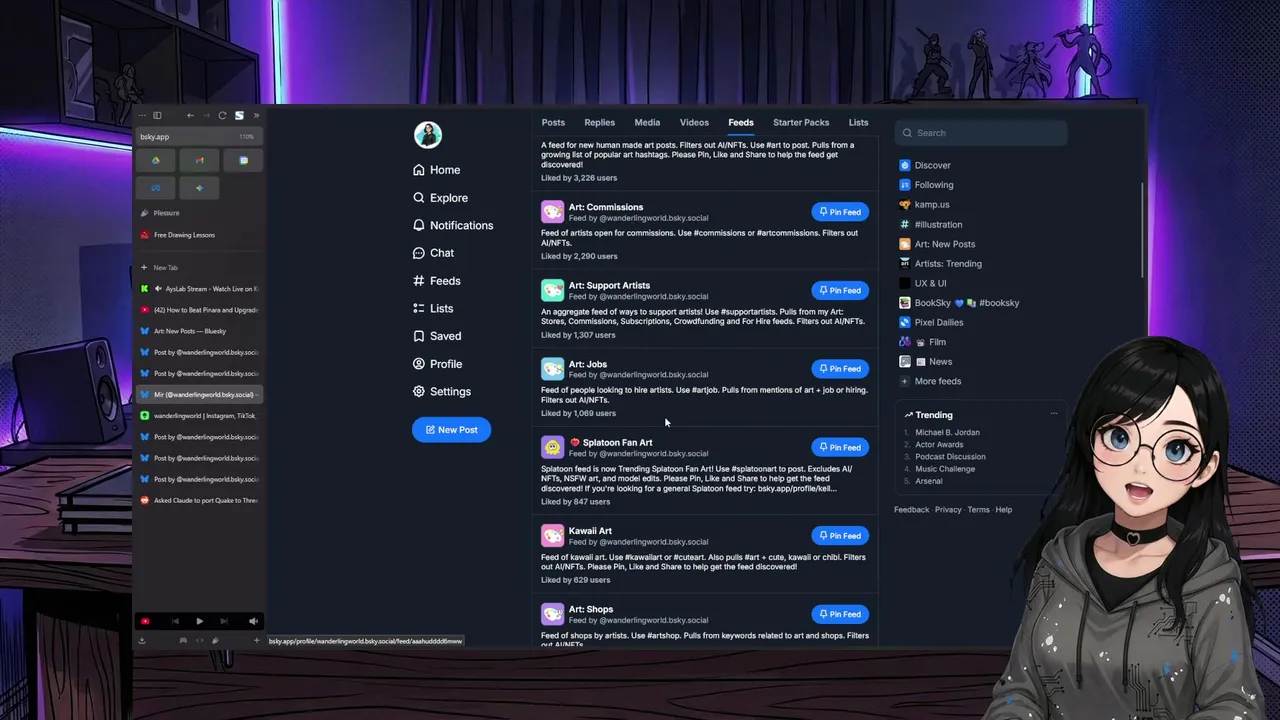
Task: Open the Explore page
Action: click(x=440, y=198)
